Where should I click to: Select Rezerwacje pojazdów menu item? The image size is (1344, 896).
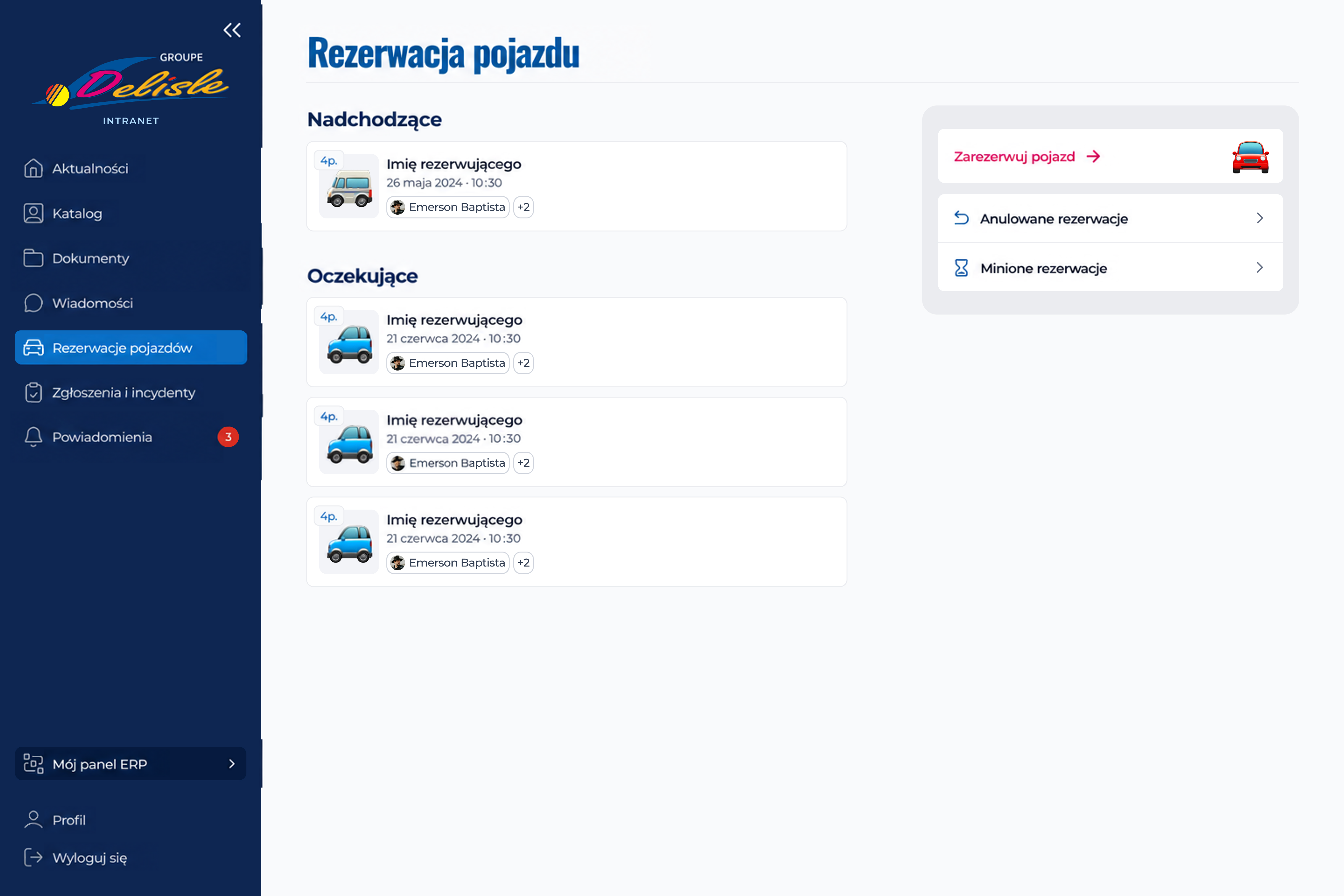[131, 348]
